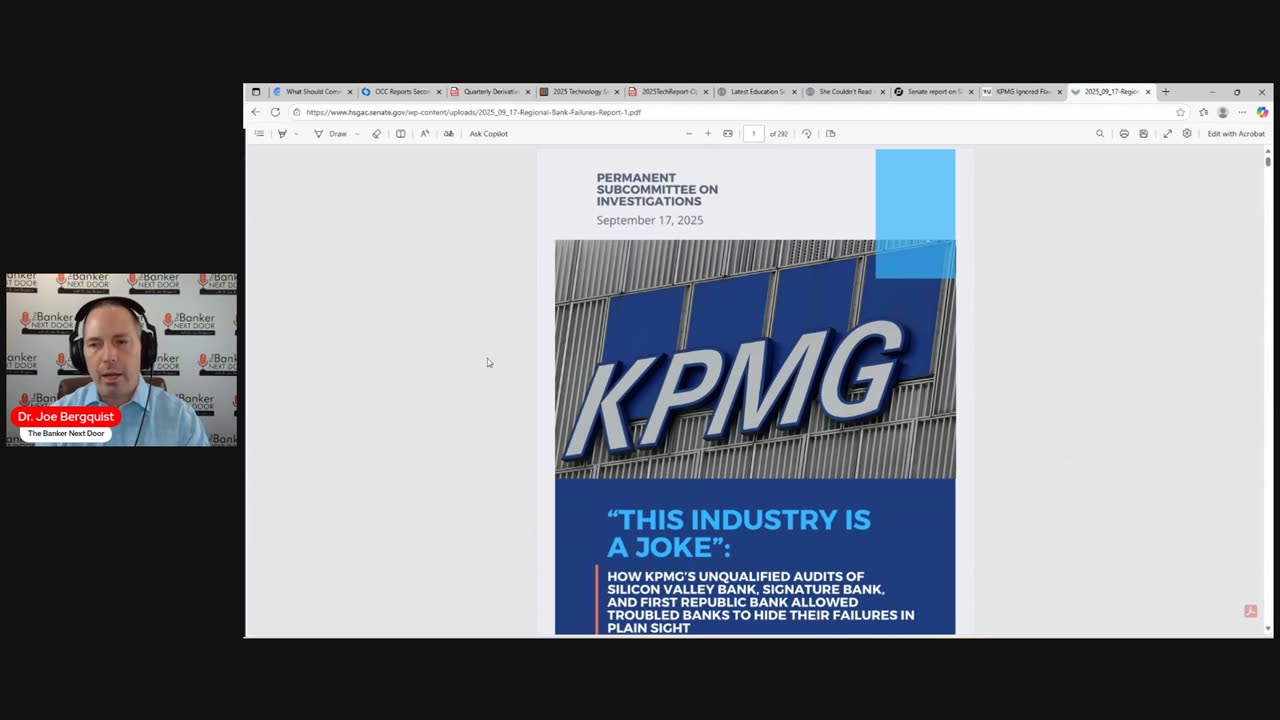
Task: Click the scroll down arrow
Action: point(1268,629)
